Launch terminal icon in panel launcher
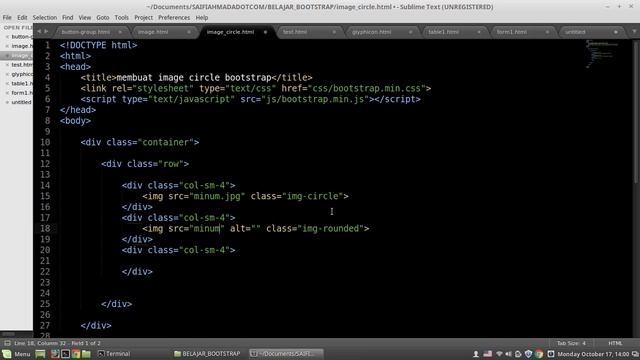The image size is (640, 360). (65, 354)
